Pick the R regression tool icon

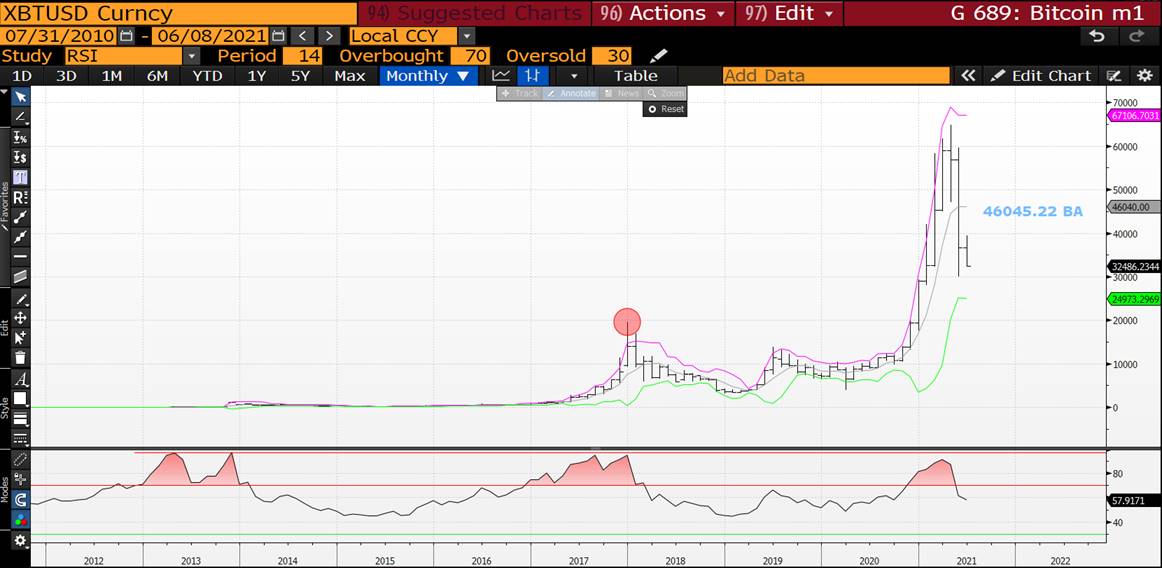click(21, 197)
